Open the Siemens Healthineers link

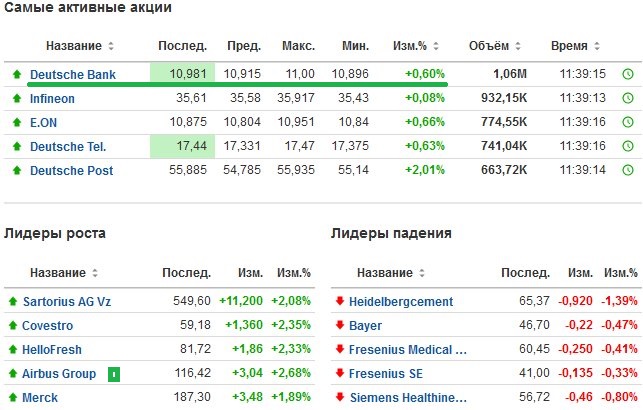408,398
